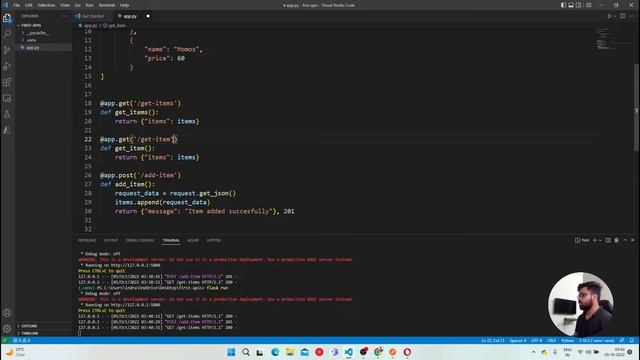
Task: Open File Explorer from taskbar
Action: (x=290, y=352)
